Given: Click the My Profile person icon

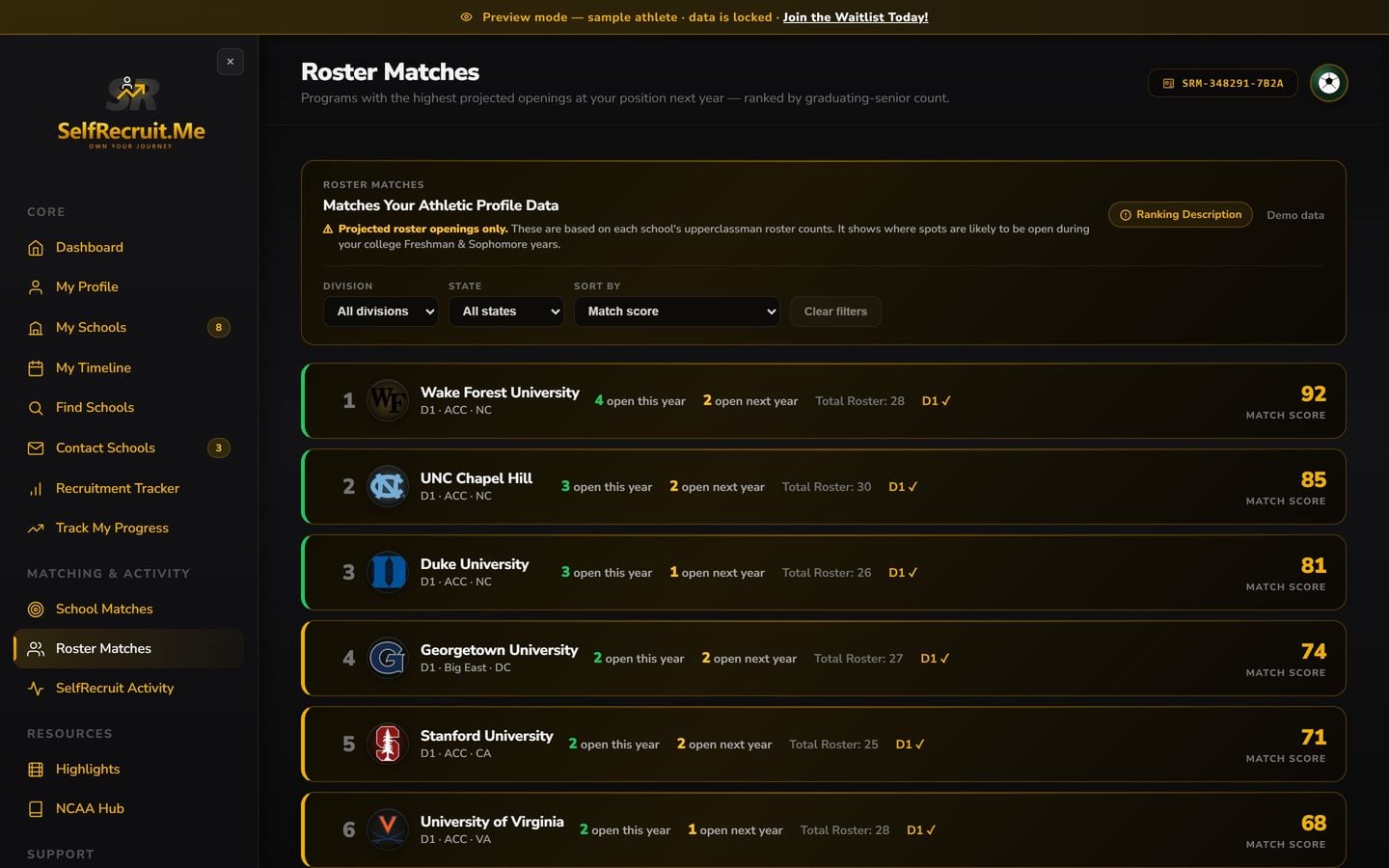Looking at the screenshot, I should coord(36,287).
